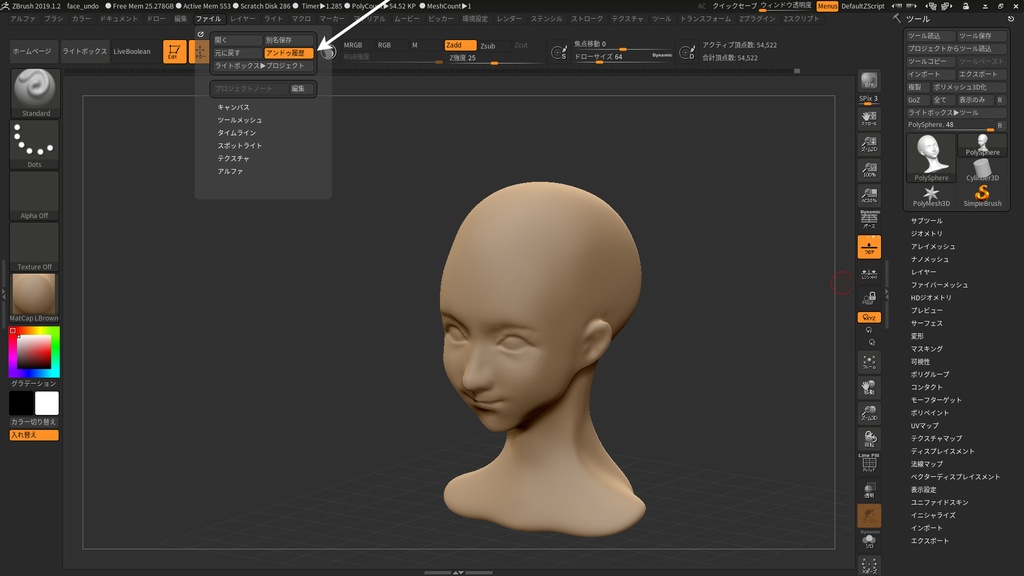The height and width of the screenshot is (576, 1024).
Task: Toggle the アンドゥ履歴 undo history button
Action: (289, 53)
